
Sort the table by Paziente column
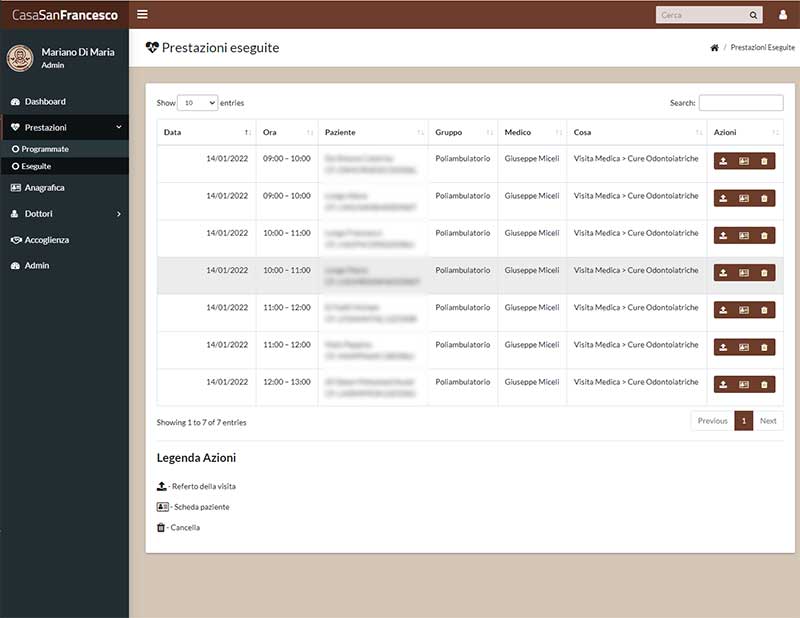click(373, 132)
